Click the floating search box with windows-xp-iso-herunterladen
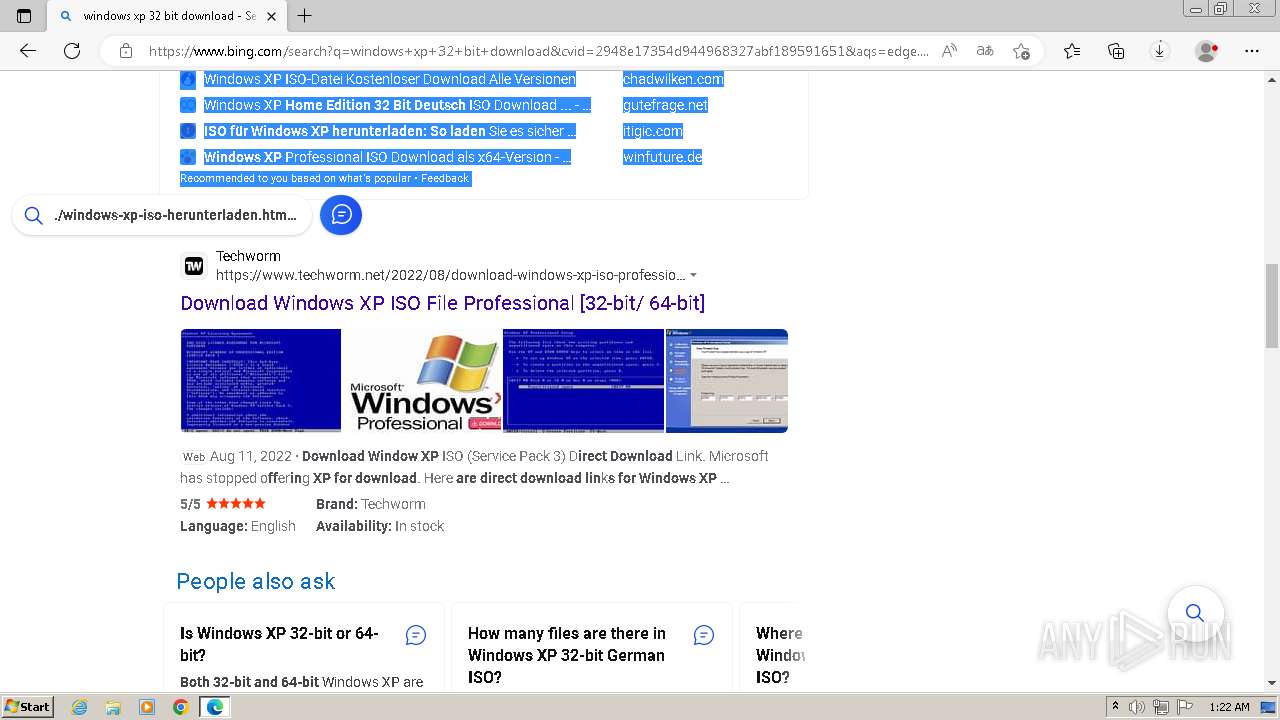The height and width of the screenshot is (720, 1280). [x=162, y=215]
